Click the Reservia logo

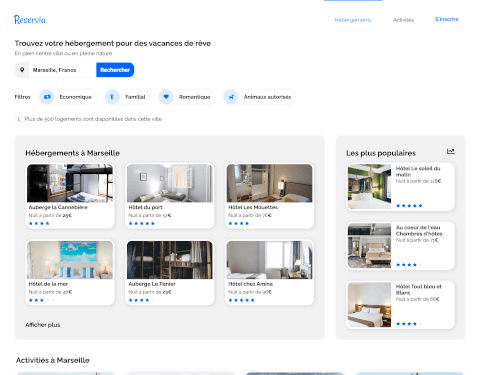(x=30, y=20)
